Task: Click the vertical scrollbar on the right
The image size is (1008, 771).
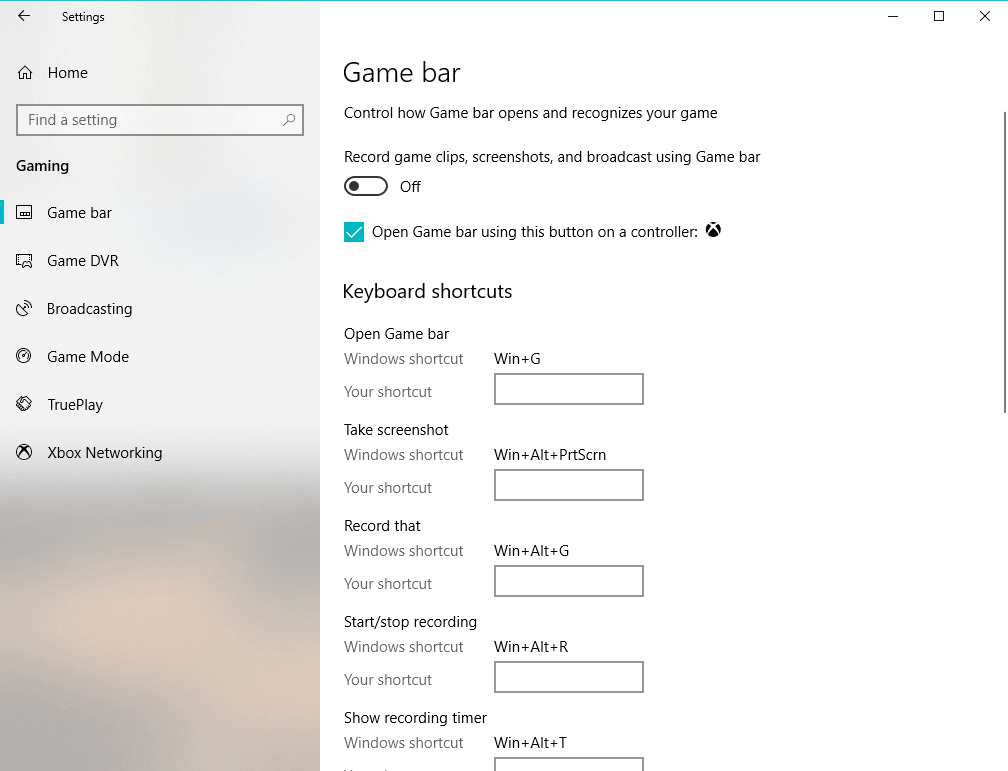Action: (x=1005, y=262)
